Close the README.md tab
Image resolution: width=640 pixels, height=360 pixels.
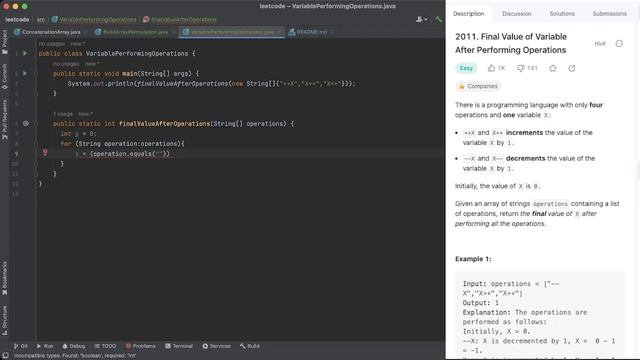[332, 32]
